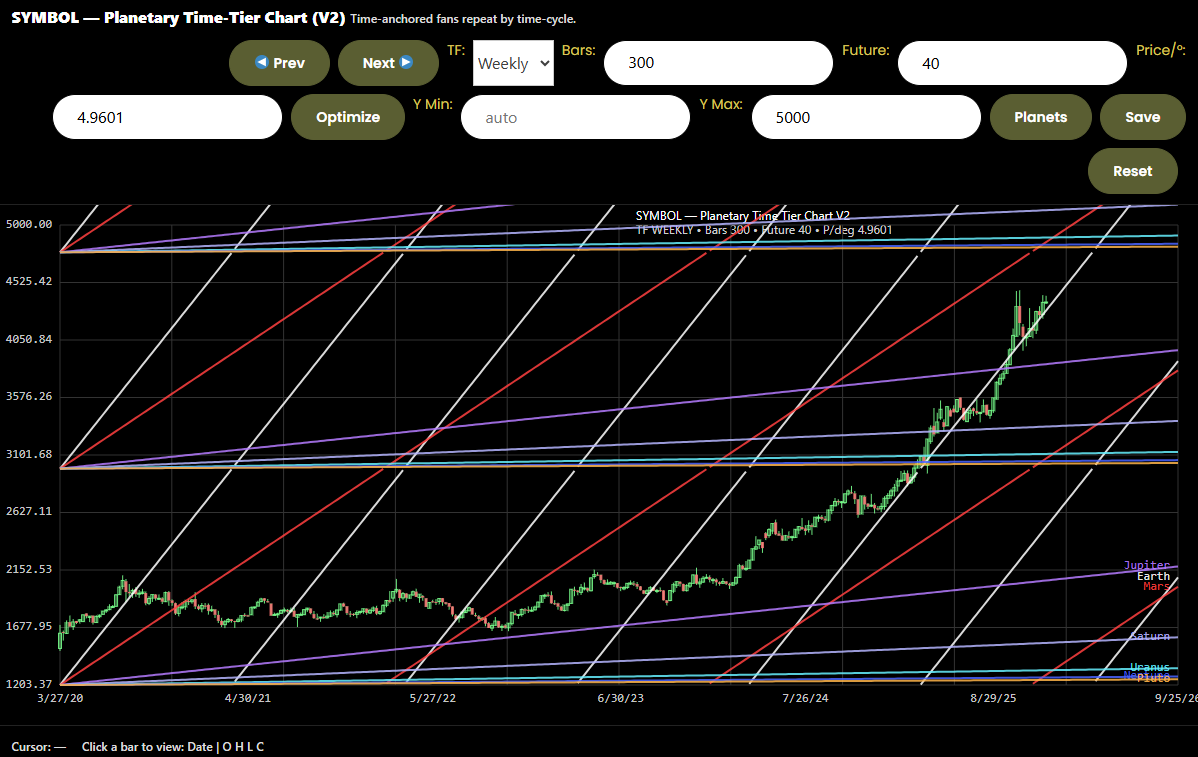Click the red Mars line label

pos(1156,586)
